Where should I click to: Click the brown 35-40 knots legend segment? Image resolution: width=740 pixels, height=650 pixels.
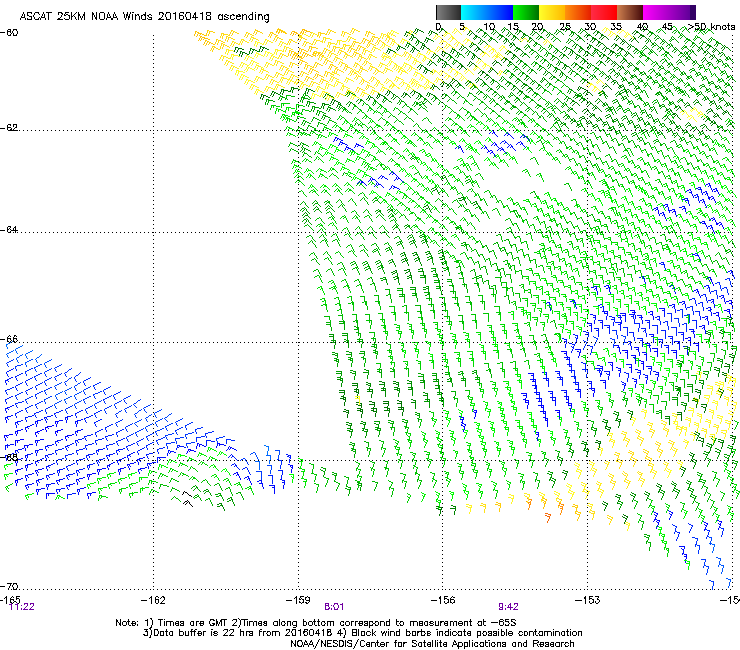pyautogui.click(x=630, y=12)
